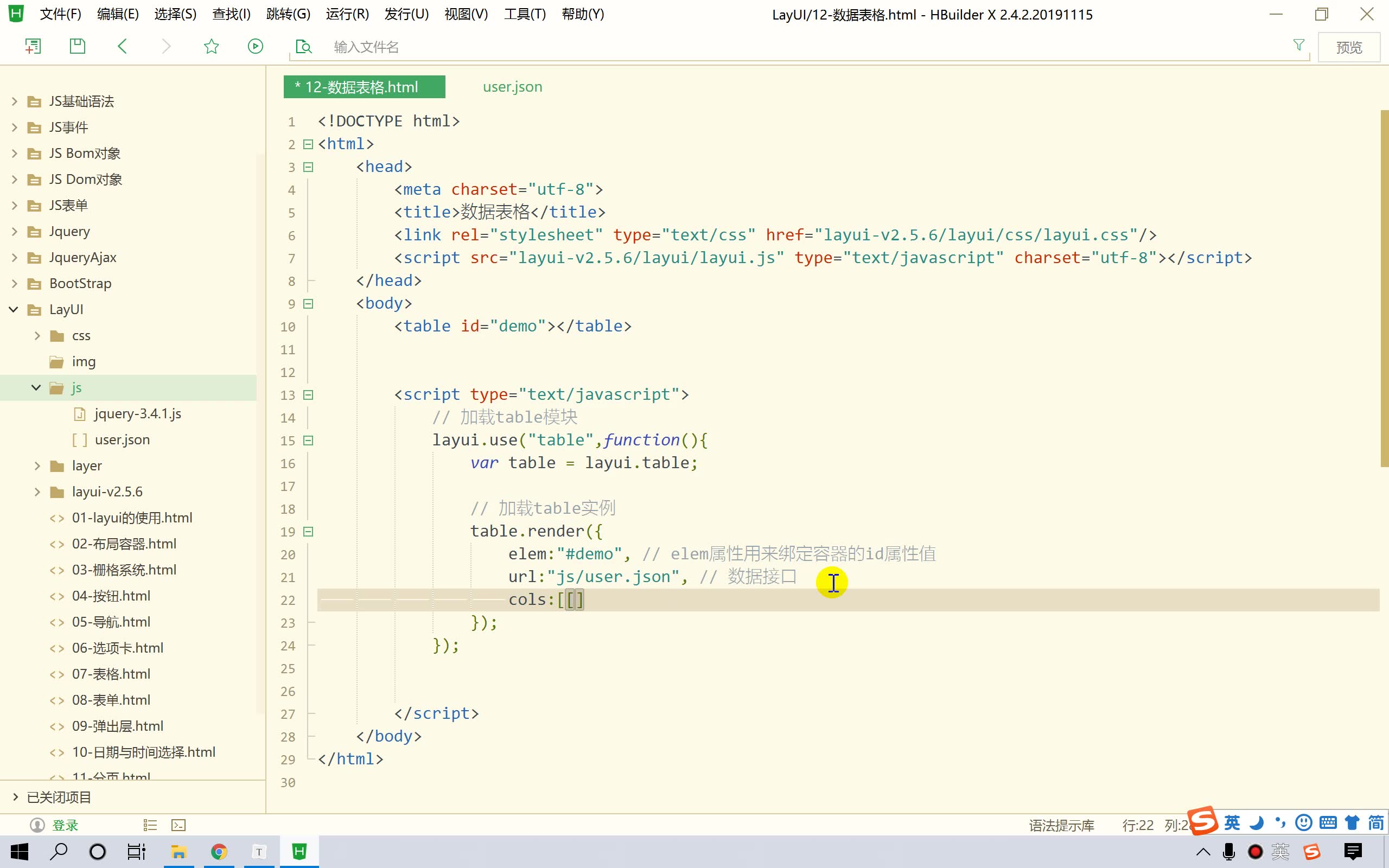The height and width of the screenshot is (868, 1389).
Task: Expand the BootStrap folder
Action: pos(14,284)
